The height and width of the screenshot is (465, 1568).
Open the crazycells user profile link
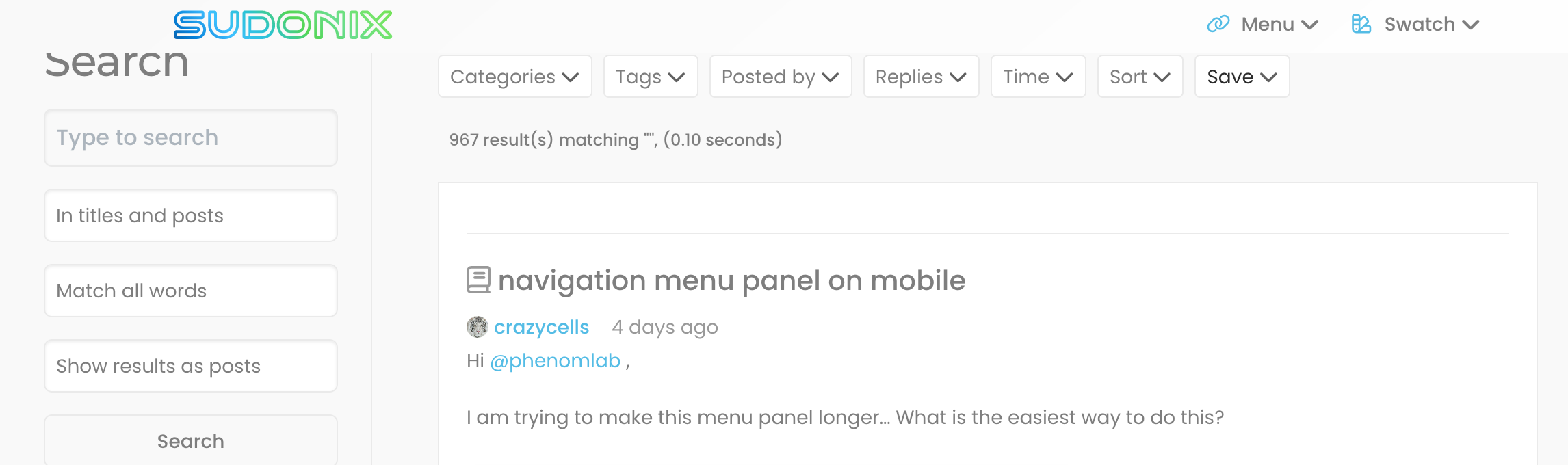pyautogui.click(x=541, y=327)
